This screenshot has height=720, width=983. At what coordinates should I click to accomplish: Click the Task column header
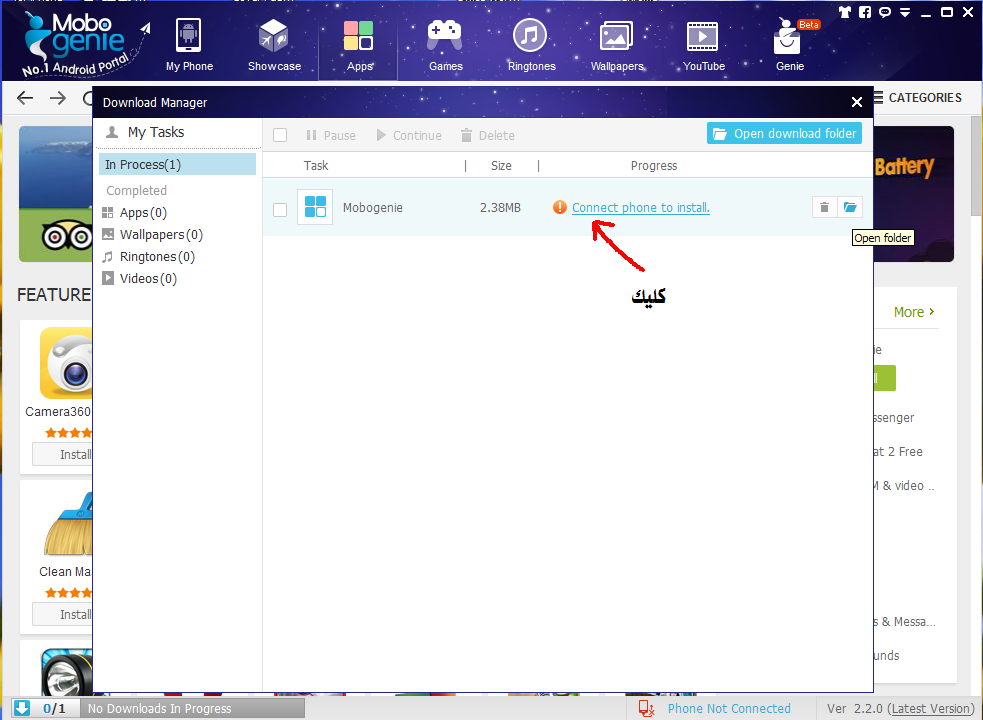coord(316,166)
